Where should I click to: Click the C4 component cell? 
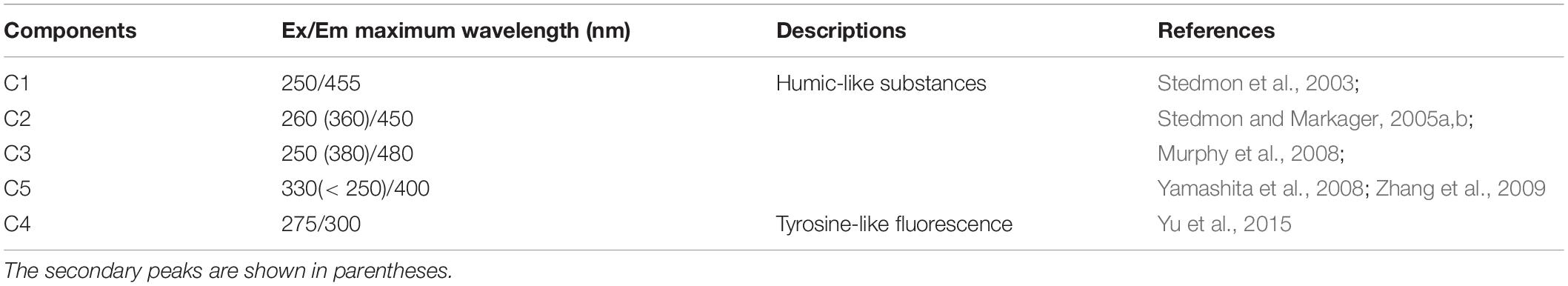[16, 224]
